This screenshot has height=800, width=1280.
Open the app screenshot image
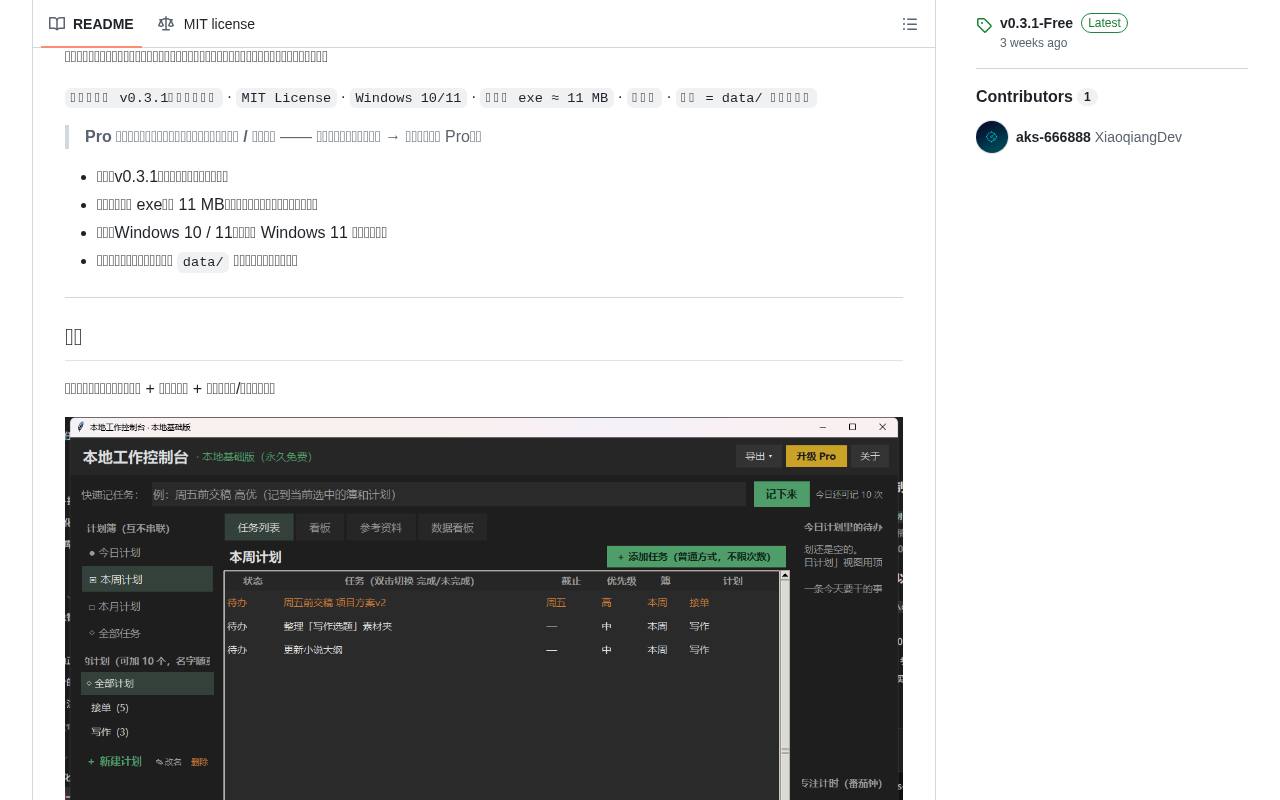(x=484, y=608)
